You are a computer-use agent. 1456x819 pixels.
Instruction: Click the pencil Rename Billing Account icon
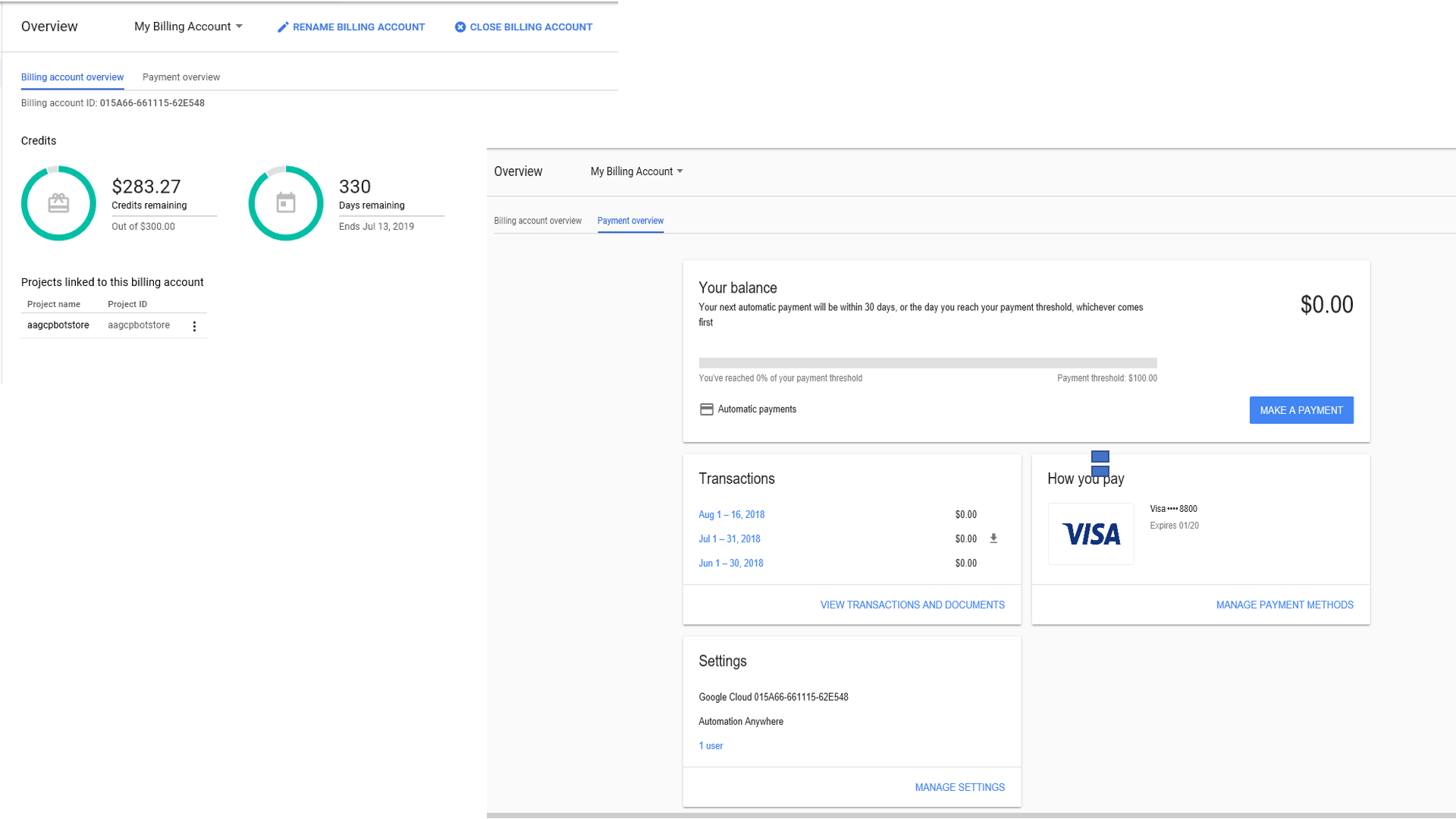(x=283, y=27)
